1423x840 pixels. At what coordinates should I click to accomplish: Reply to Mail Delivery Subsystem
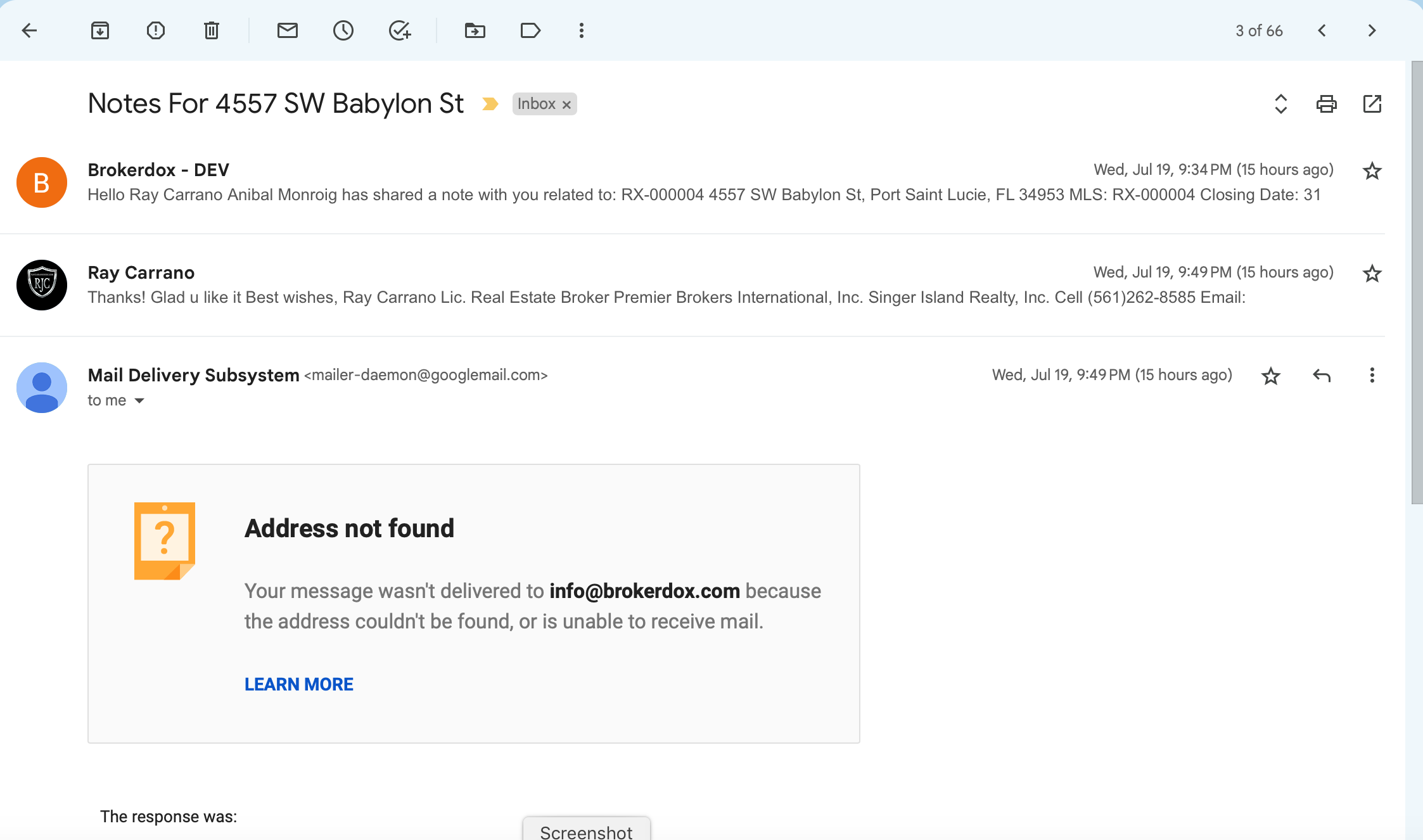pos(1322,376)
